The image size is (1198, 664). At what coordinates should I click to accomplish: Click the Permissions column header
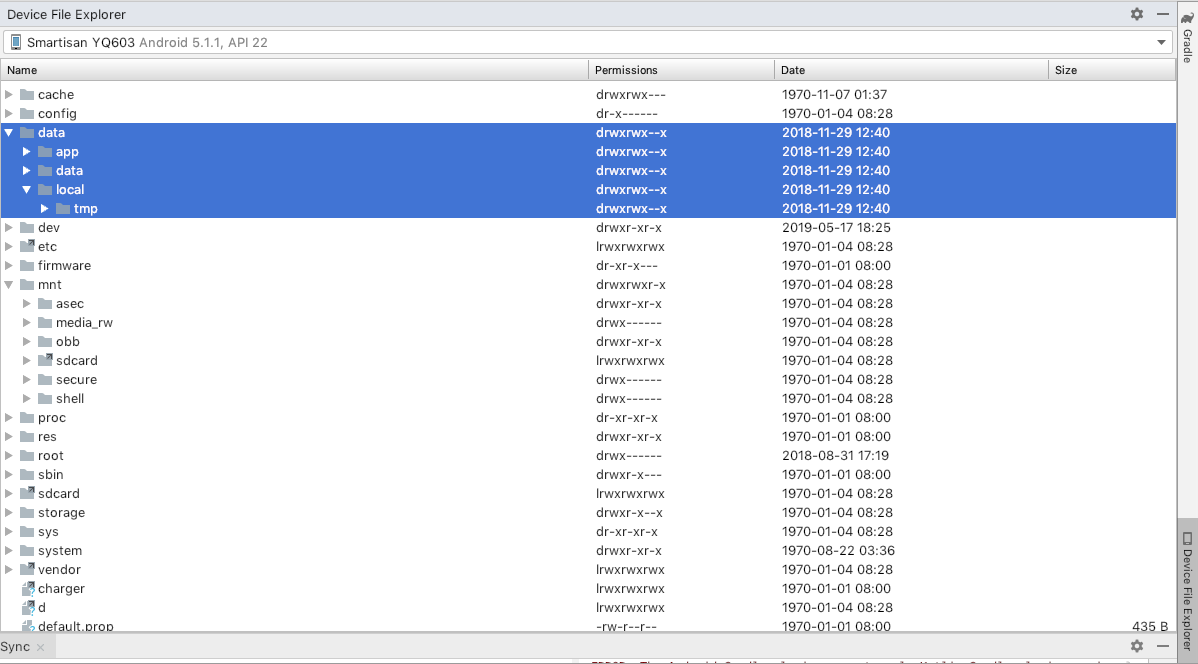click(627, 70)
